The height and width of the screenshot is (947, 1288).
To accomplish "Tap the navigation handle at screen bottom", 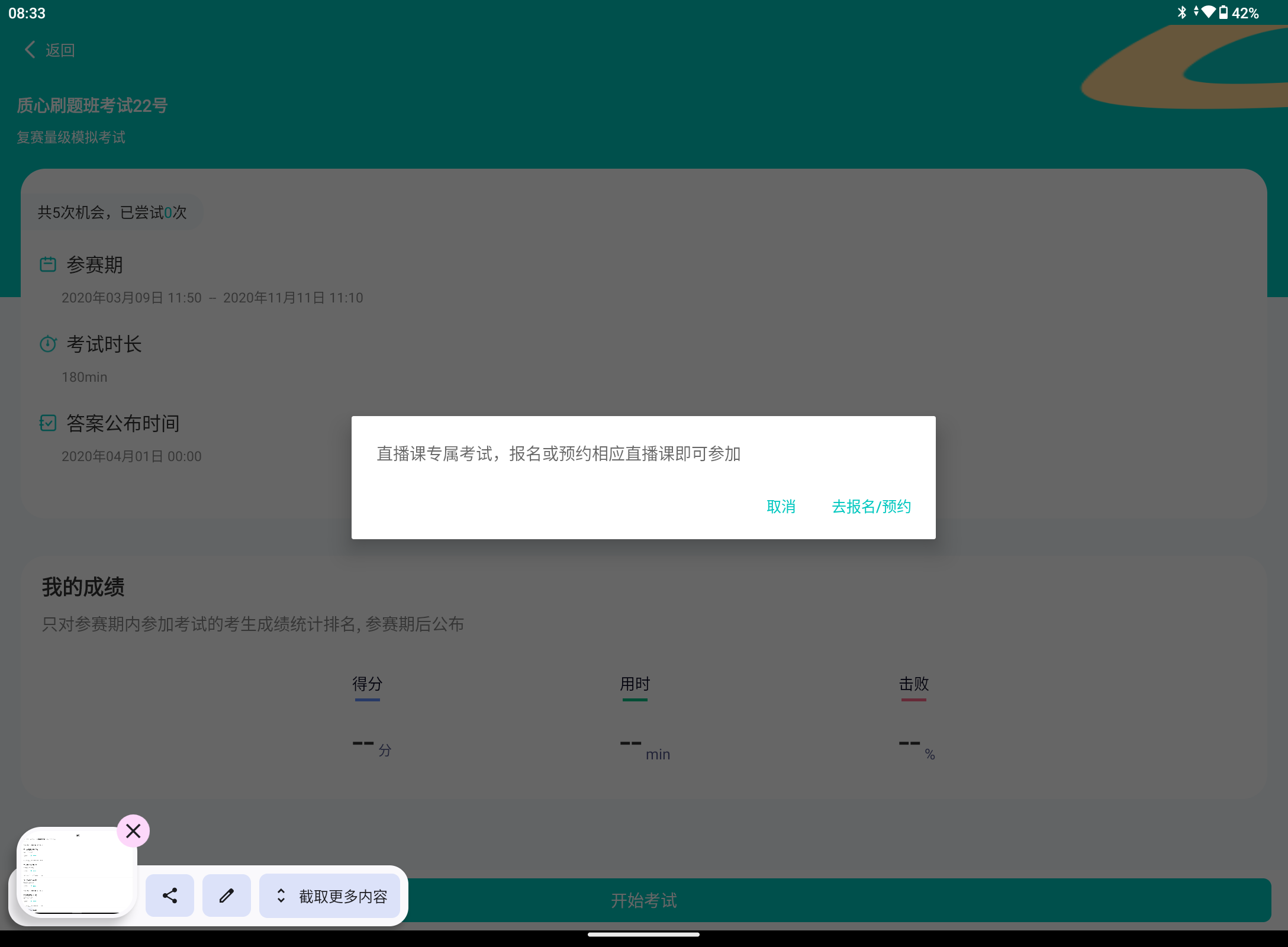I will click(644, 935).
